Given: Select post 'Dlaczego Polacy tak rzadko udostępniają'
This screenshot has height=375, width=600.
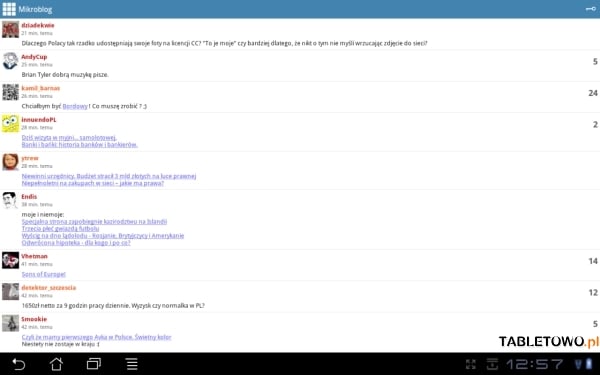Looking at the screenshot, I should click(224, 43).
